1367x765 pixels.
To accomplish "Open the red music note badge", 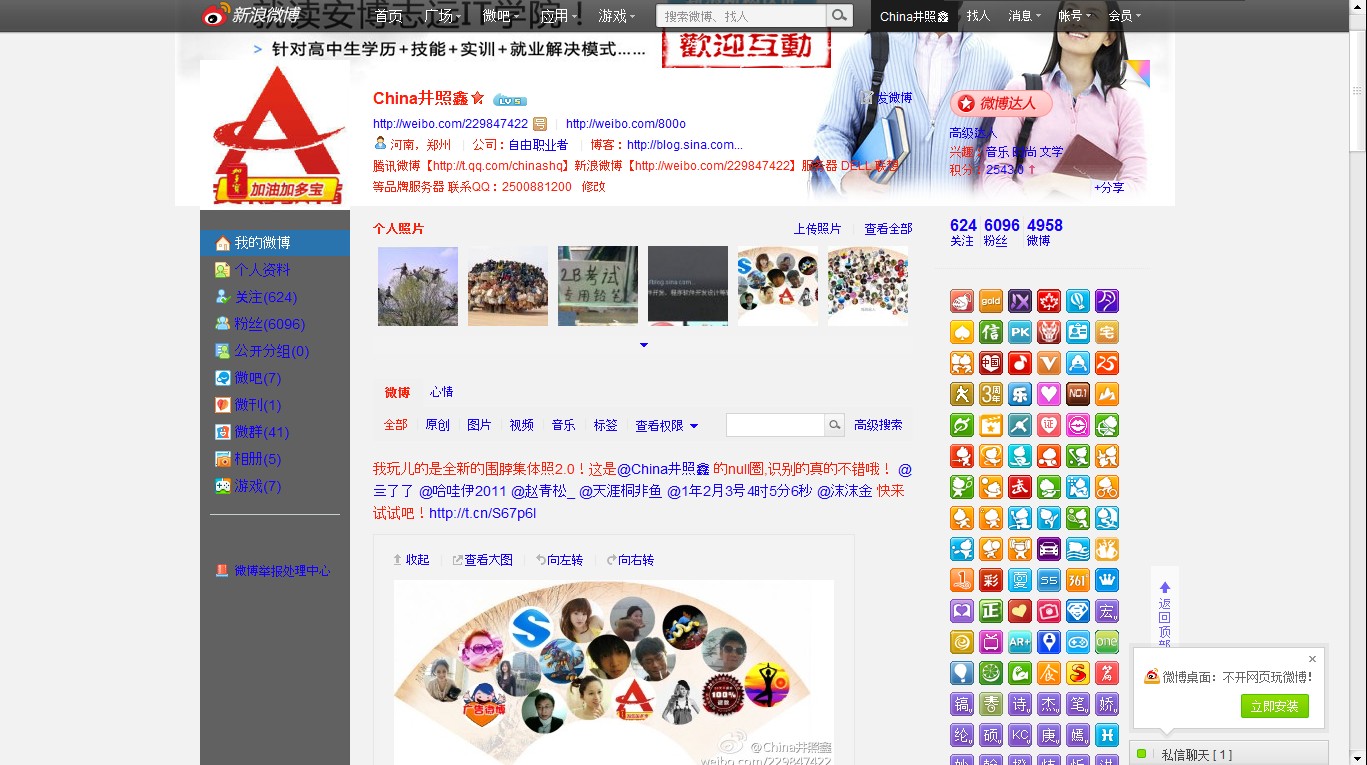I will pyautogui.click(x=1020, y=363).
